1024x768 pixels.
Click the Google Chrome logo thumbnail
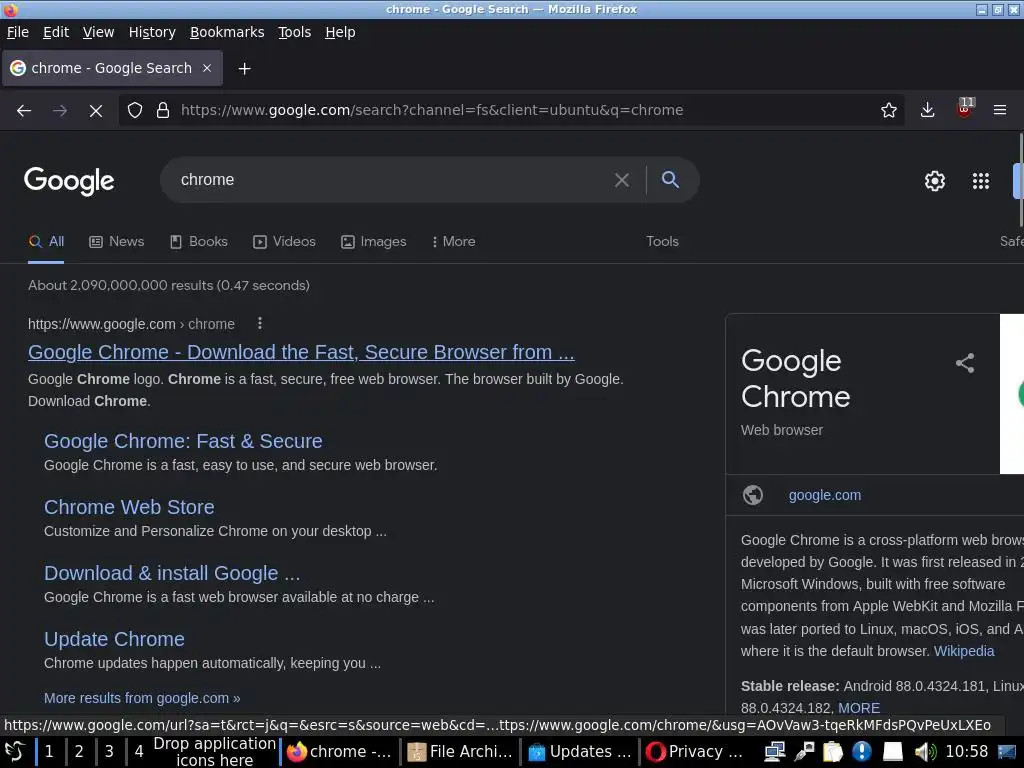point(1012,394)
